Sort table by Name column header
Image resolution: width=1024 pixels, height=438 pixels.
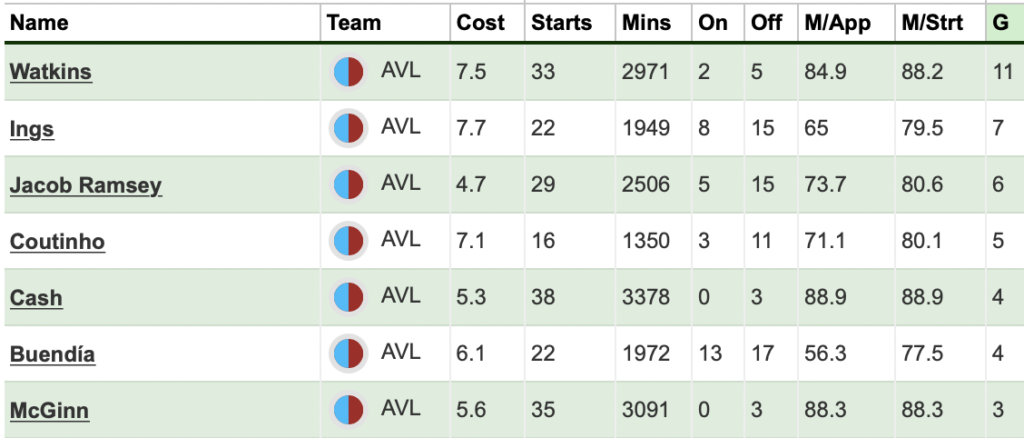39,23
